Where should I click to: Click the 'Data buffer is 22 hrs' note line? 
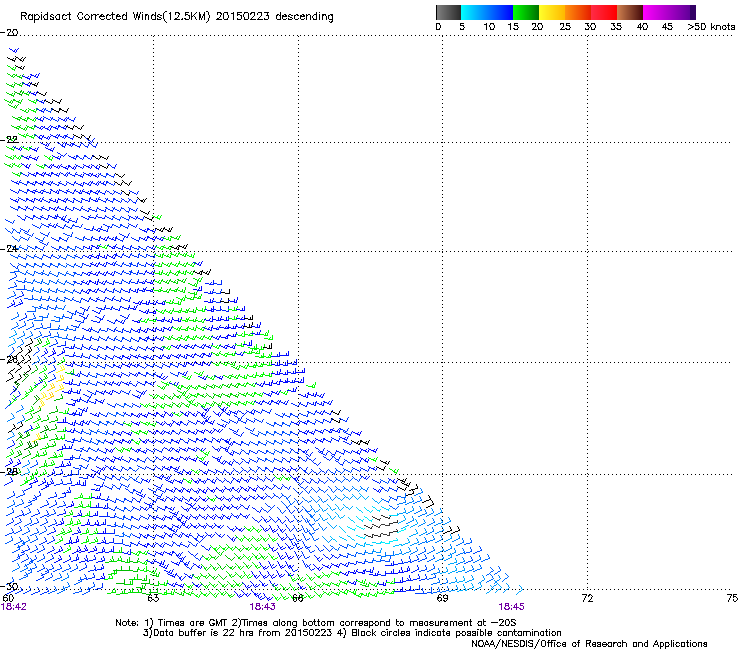352,633
